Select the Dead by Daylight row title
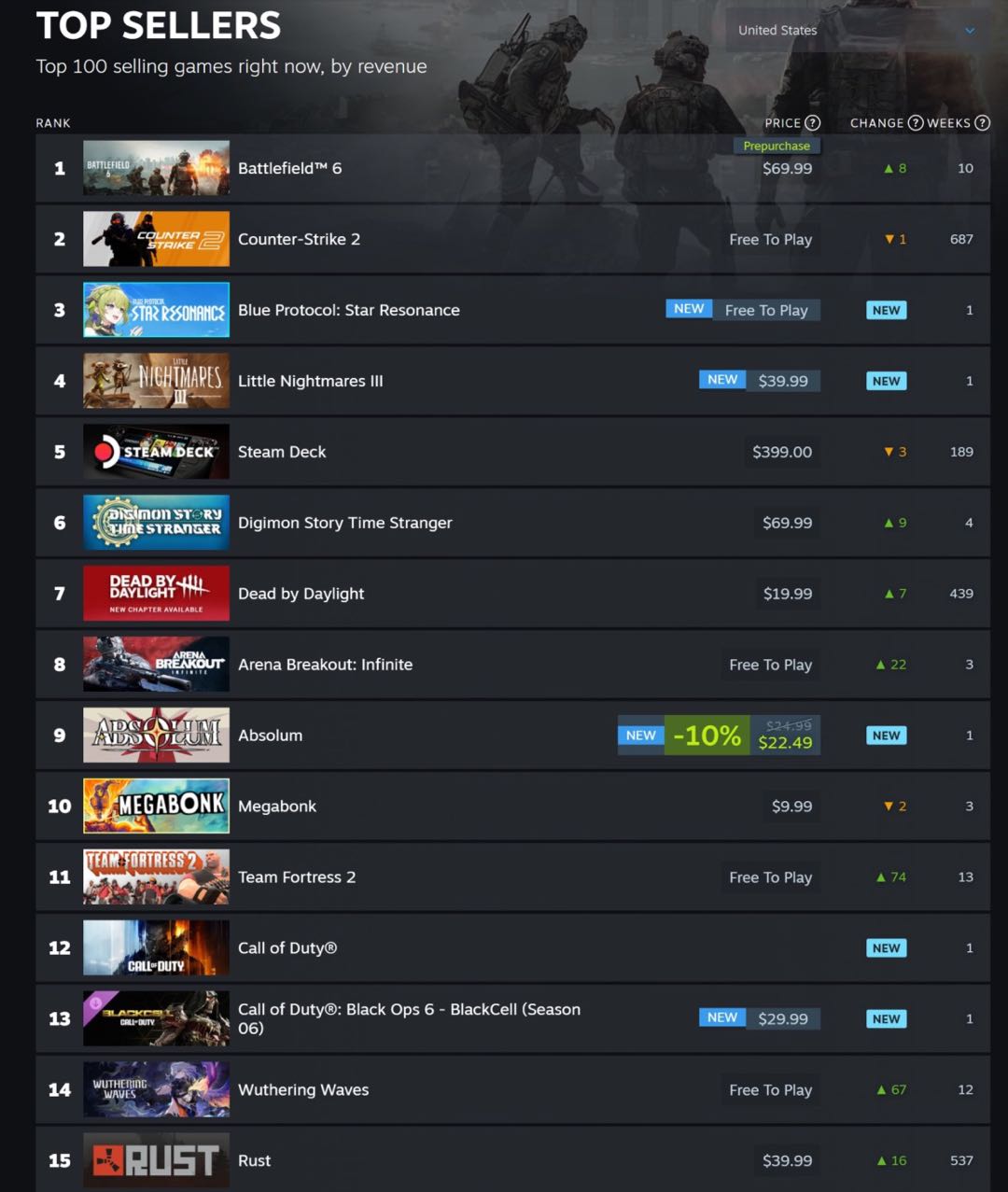 [301, 594]
